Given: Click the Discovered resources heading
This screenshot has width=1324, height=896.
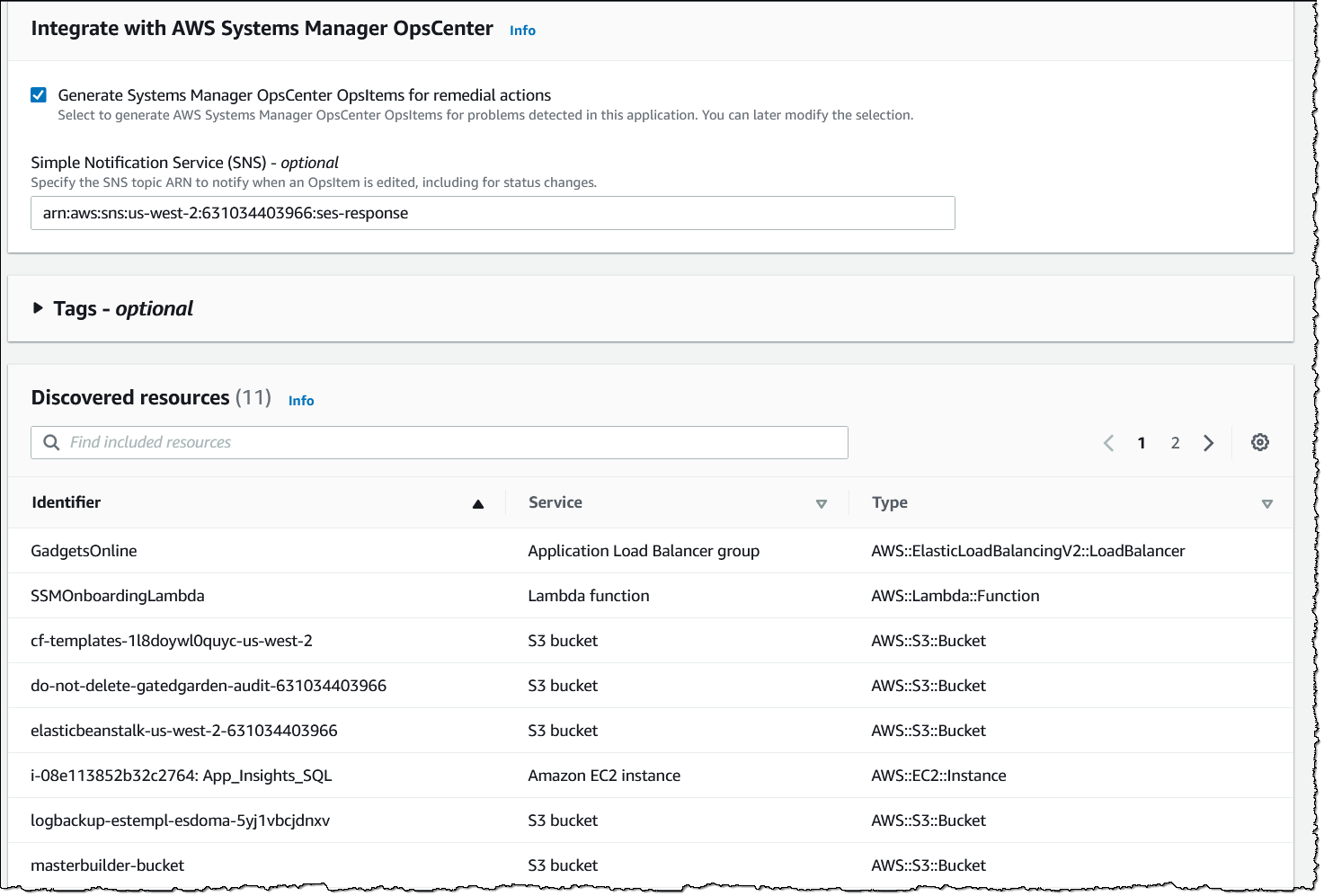Looking at the screenshot, I should [x=130, y=397].
